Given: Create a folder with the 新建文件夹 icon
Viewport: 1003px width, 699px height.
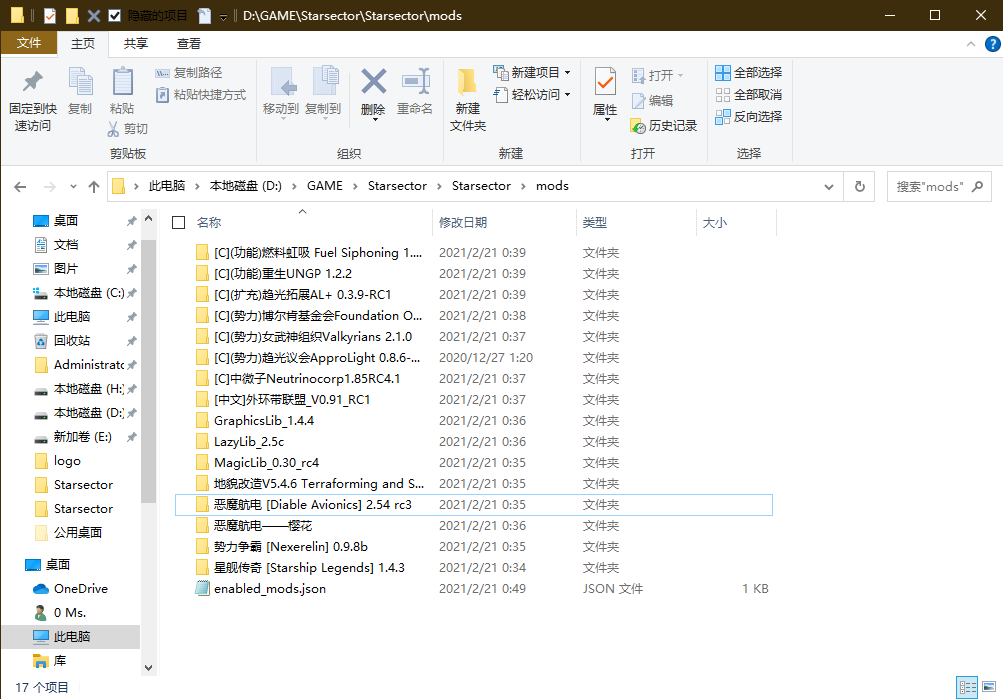Looking at the screenshot, I should pyautogui.click(x=467, y=83).
